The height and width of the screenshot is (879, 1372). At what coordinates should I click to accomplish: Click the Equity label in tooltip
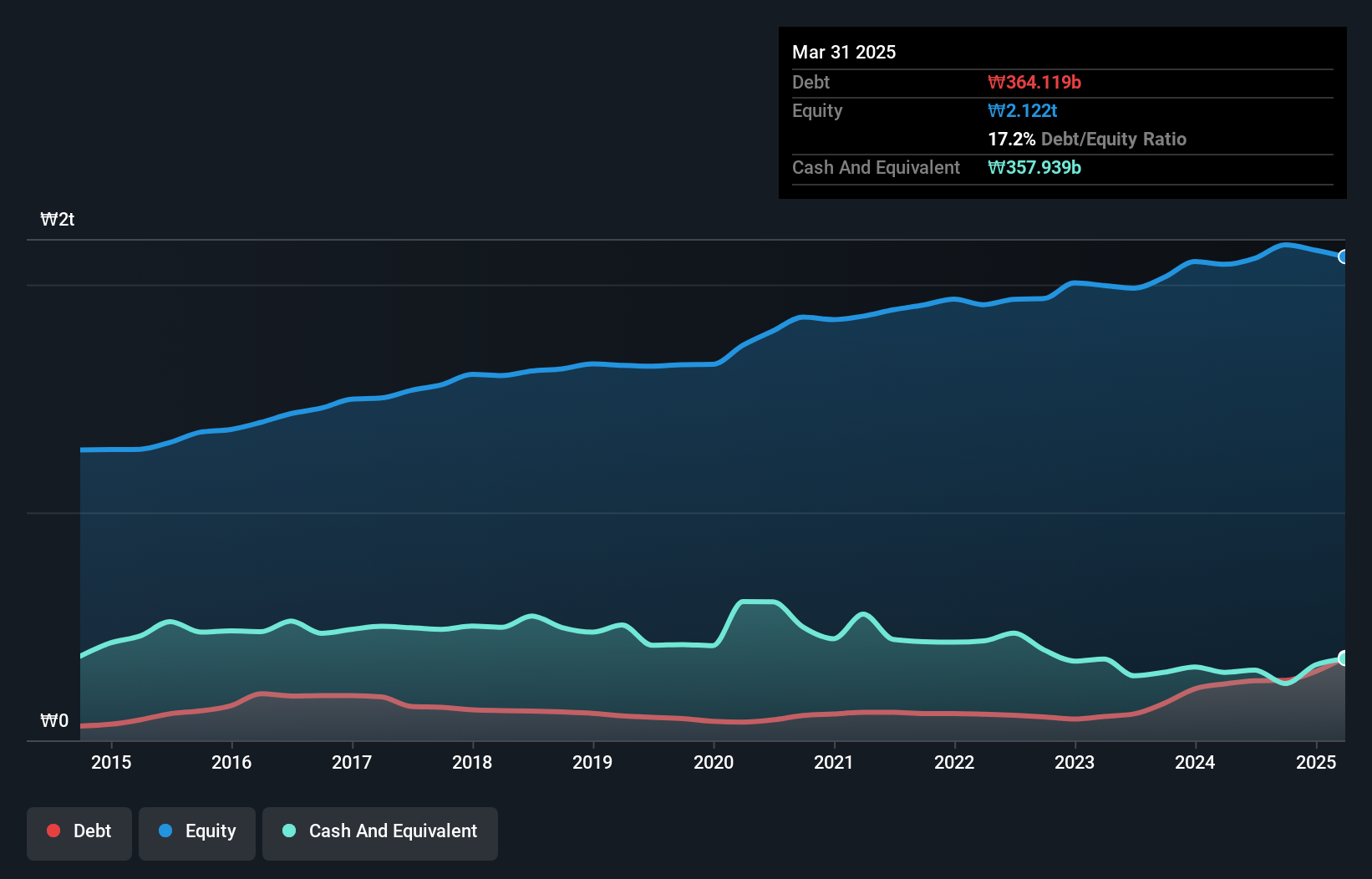[x=817, y=111]
